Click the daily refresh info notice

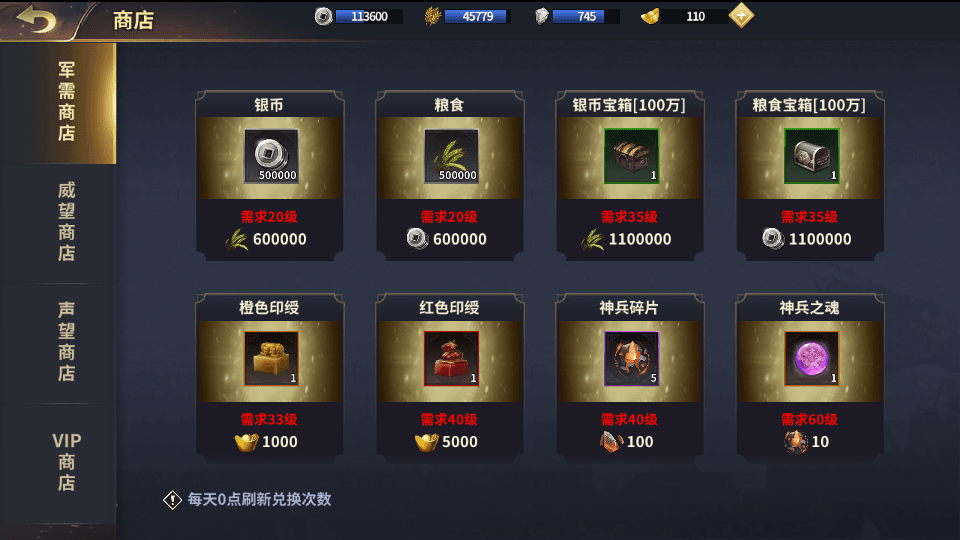tap(247, 500)
